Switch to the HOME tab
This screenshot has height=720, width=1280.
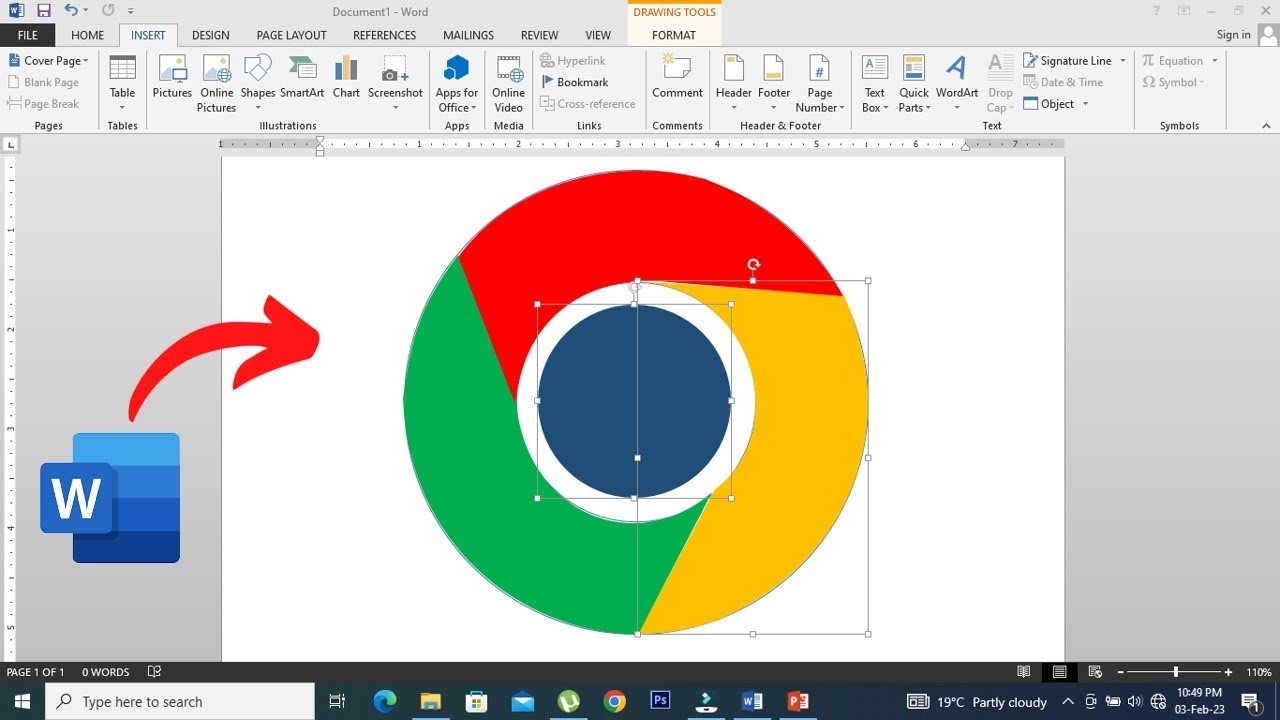click(x=87, y=35)
